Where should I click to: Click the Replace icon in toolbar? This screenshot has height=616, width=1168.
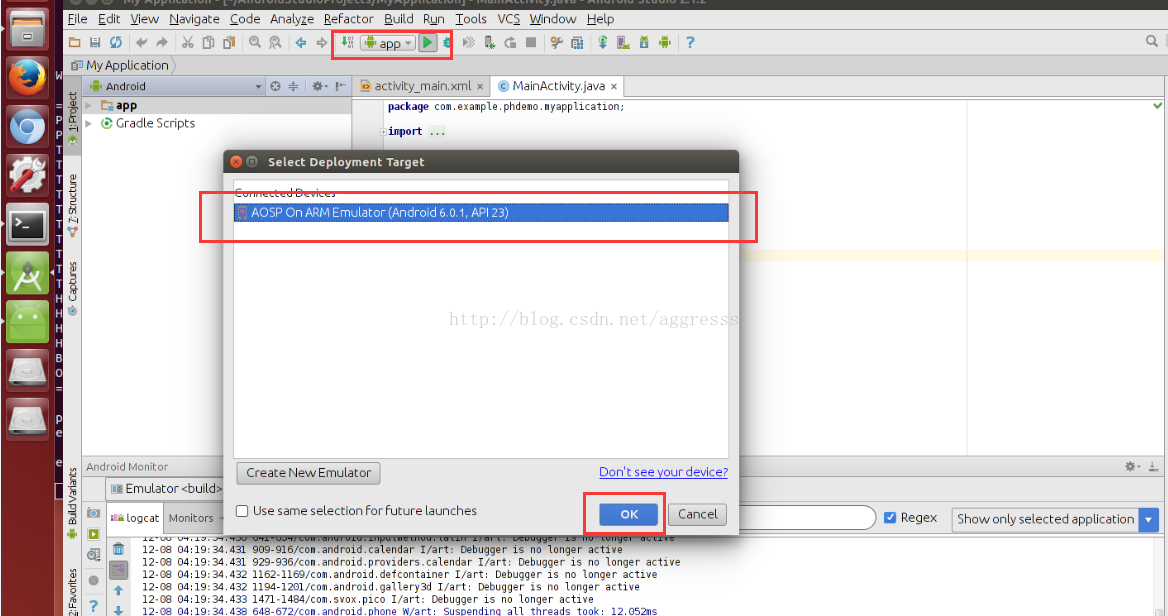coord(276,42)
